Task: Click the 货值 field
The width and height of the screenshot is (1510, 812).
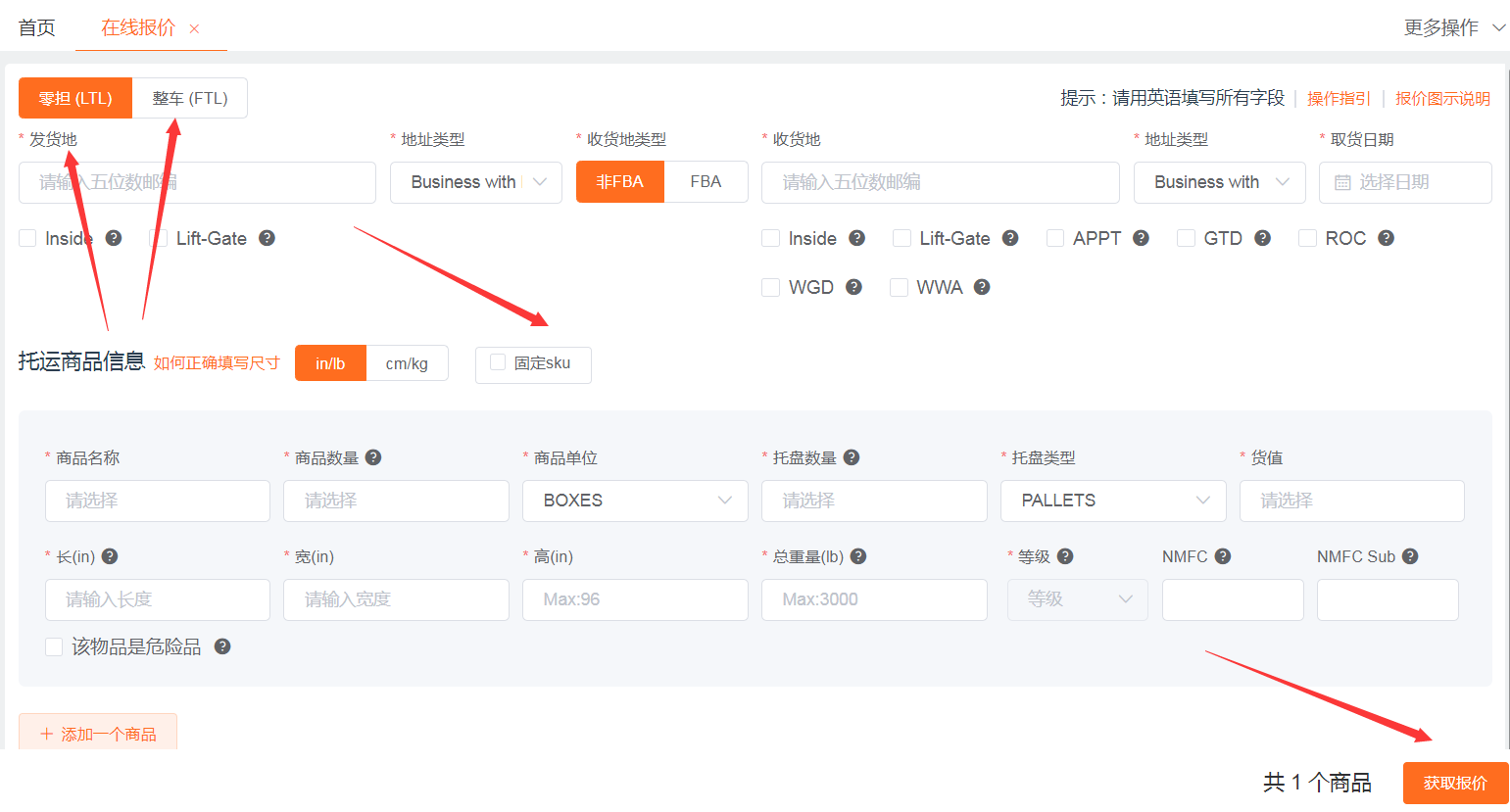Action: [1352, 501]
